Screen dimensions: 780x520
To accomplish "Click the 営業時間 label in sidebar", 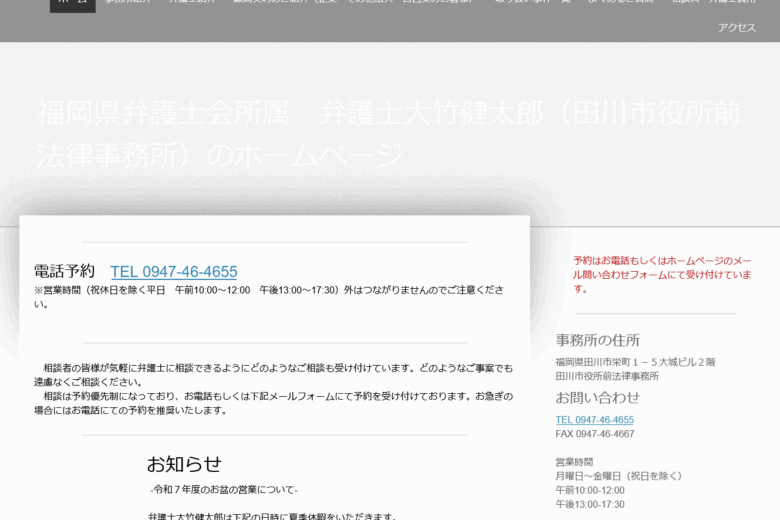I will click(574, 462).
